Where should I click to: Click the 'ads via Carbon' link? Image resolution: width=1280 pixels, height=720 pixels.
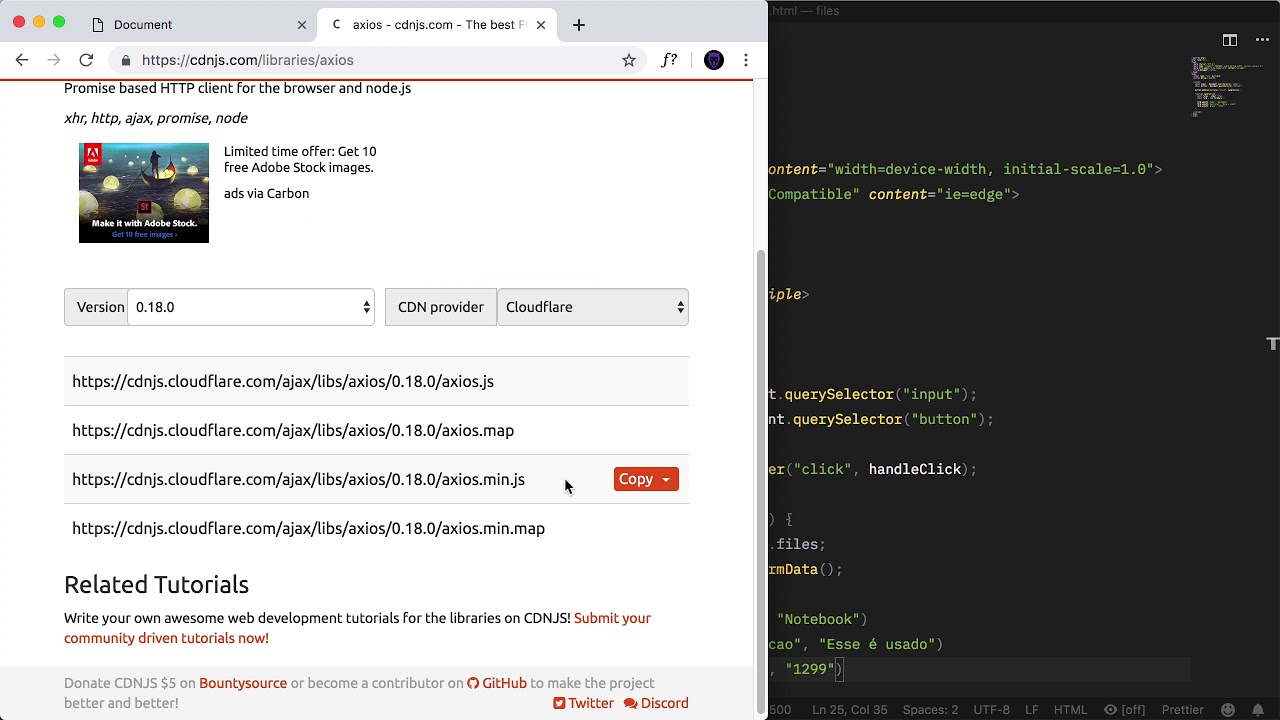[x=266, y=193]
